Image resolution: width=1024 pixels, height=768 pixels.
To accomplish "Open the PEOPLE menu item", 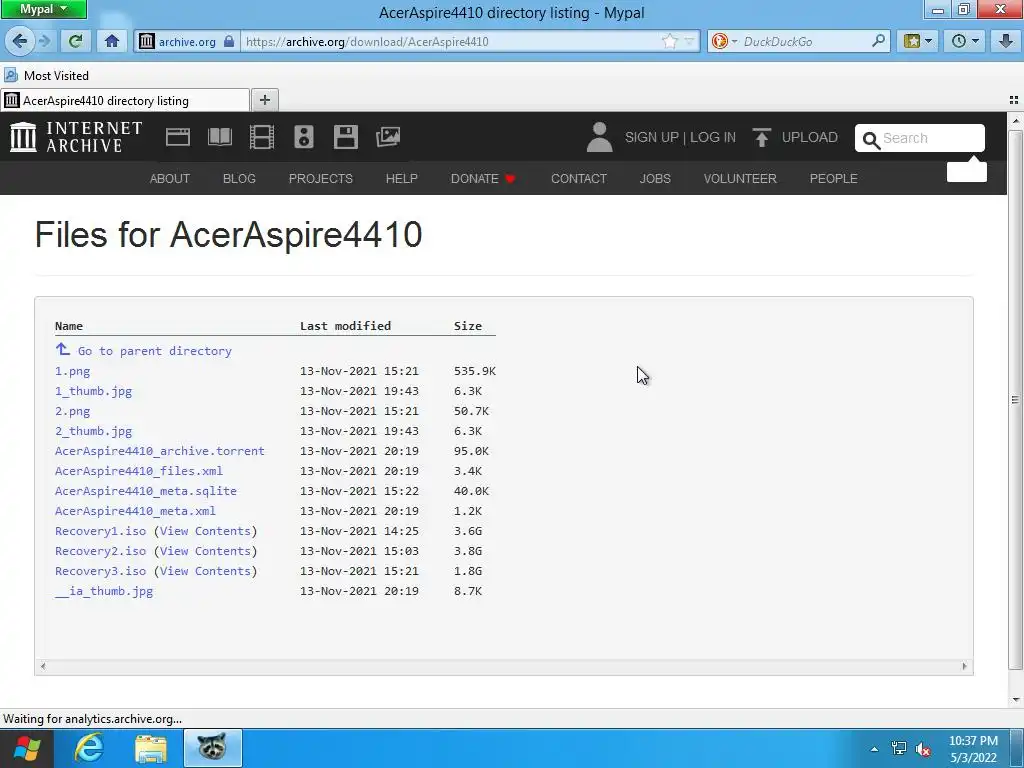I will 833,178.
